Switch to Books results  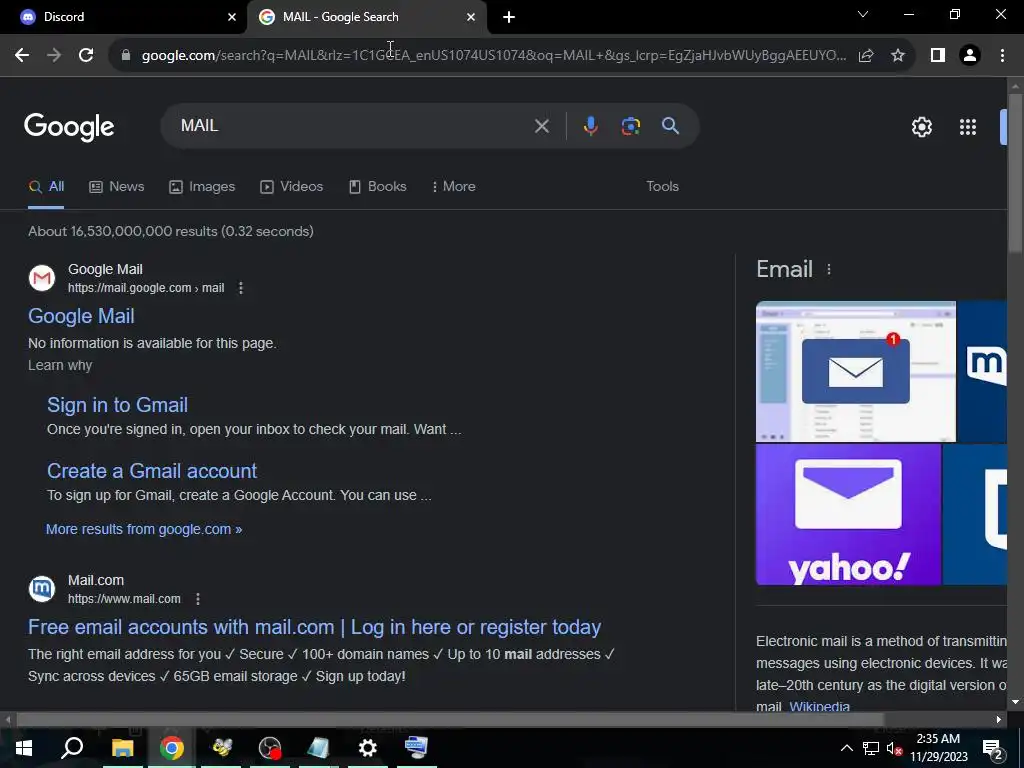(x=377, y=186)
